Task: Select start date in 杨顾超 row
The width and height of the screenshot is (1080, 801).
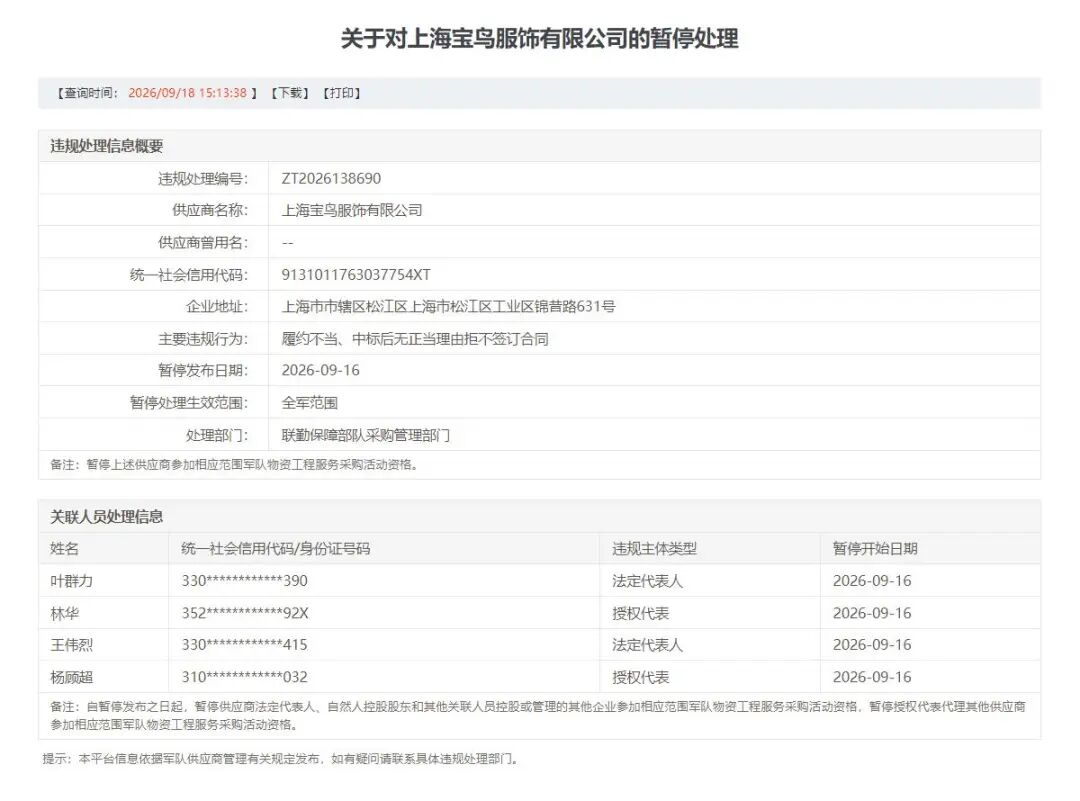Action: point(872,678)
